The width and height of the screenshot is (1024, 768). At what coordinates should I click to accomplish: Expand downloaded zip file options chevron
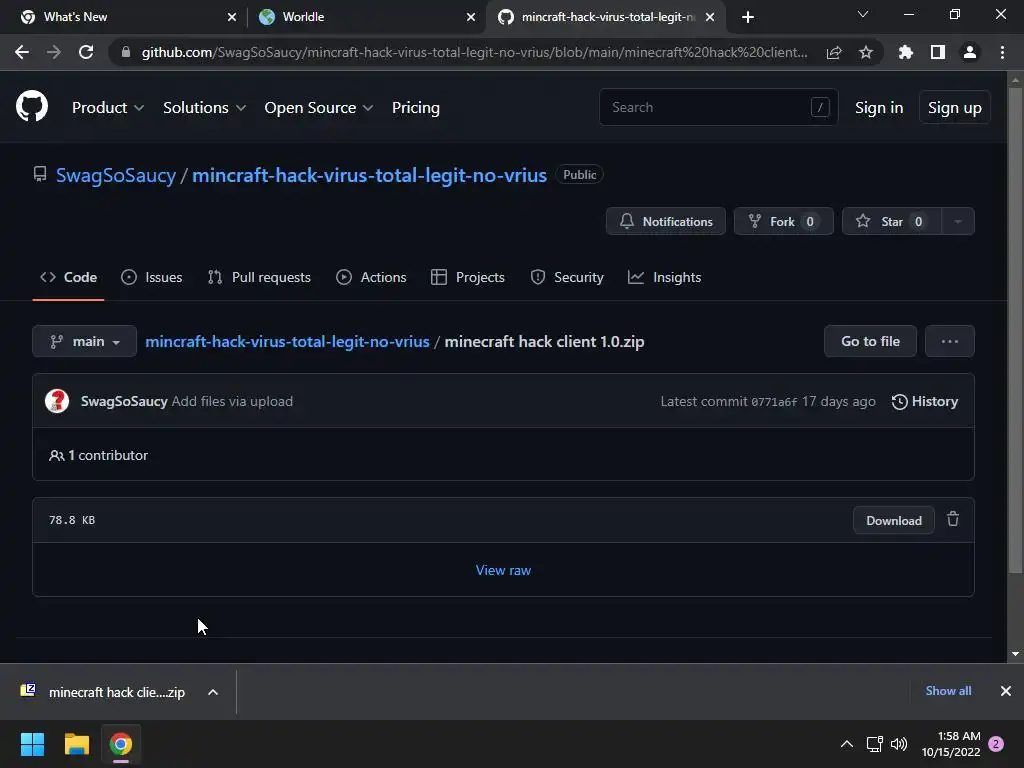[213, 692]
